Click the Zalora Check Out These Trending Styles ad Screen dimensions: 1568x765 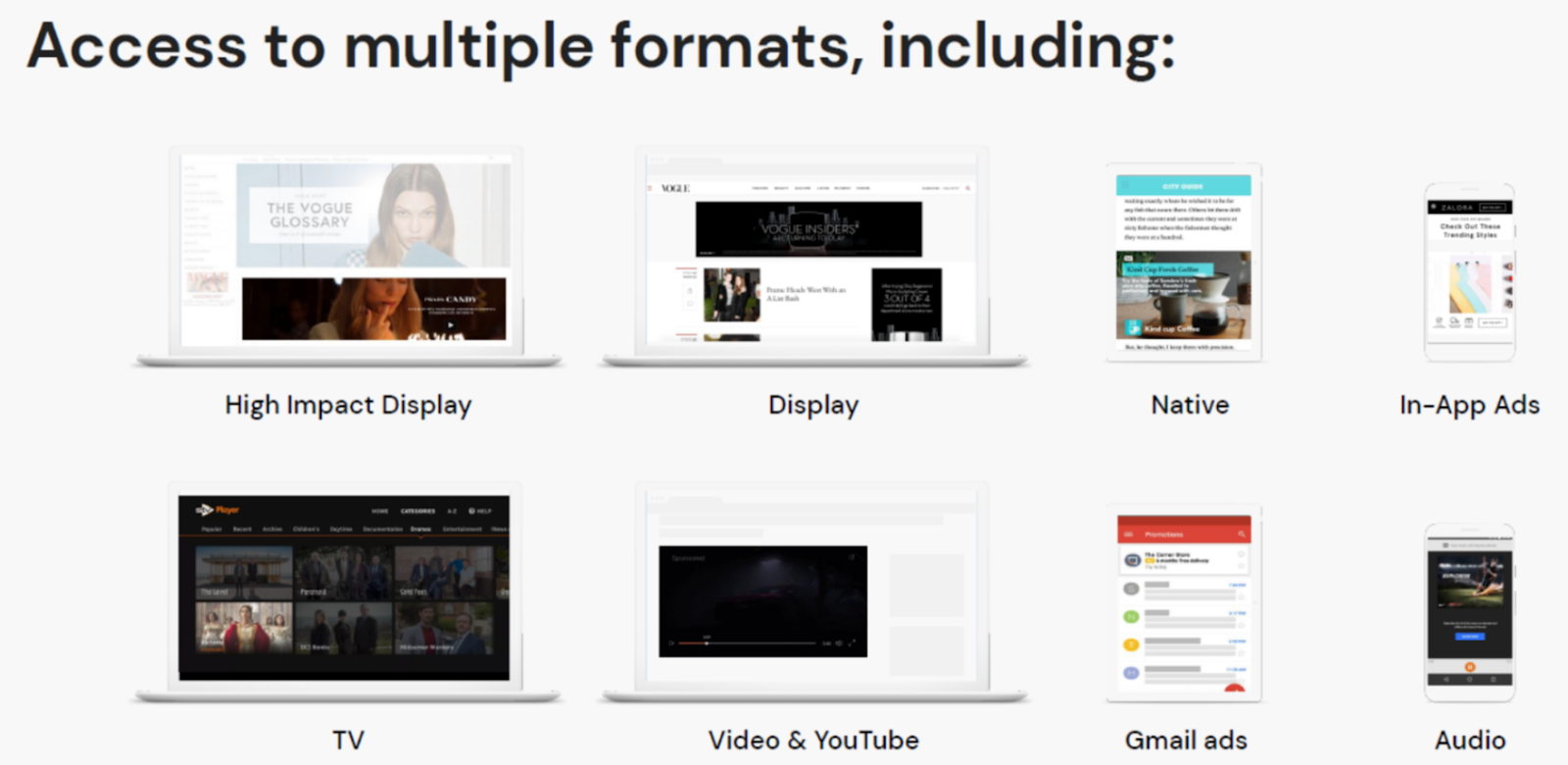click(x=1469, y=230)
